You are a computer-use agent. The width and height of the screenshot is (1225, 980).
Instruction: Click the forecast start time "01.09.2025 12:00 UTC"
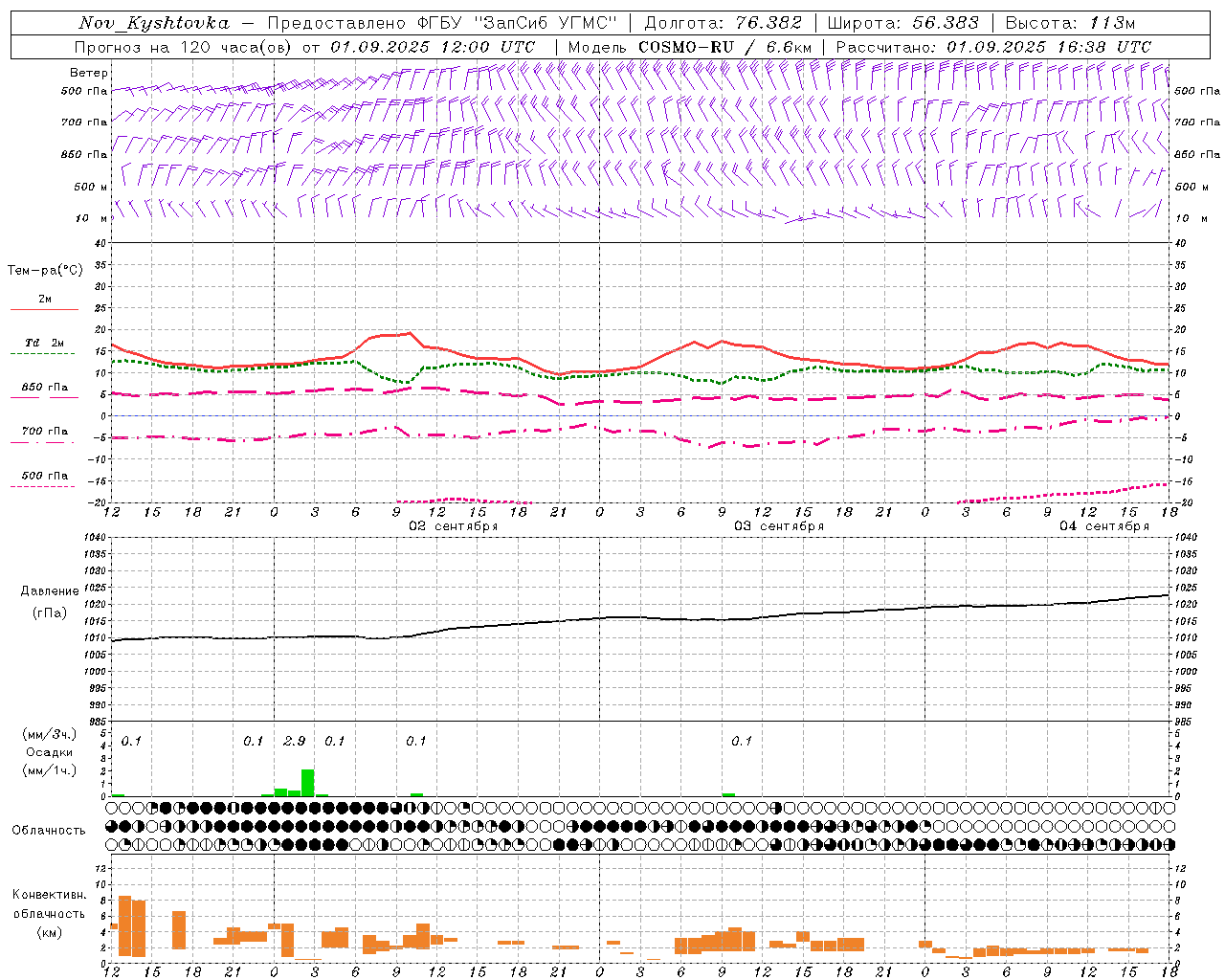tap(433, 47)
